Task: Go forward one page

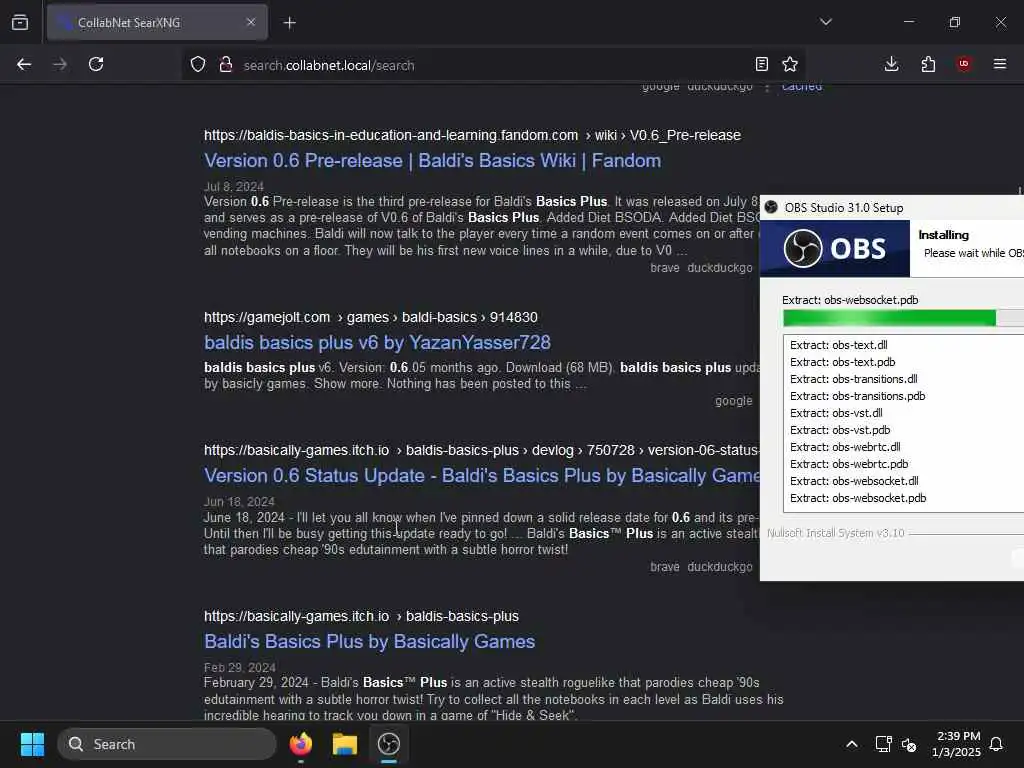Action: coord(60,64)
